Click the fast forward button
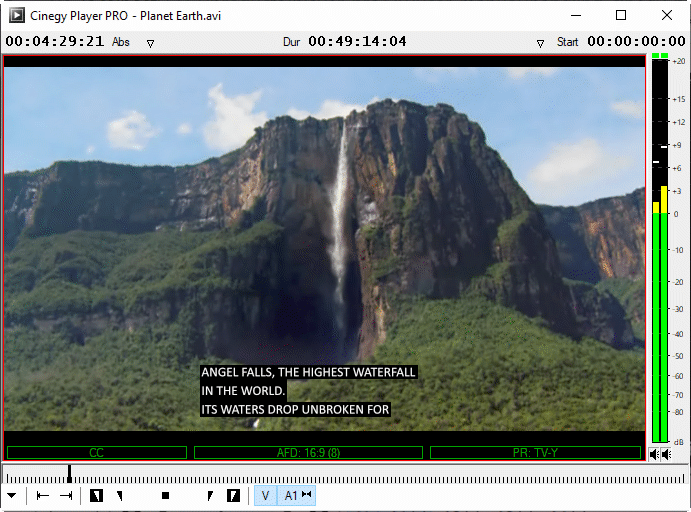Image resolution: width=691 pixels, height=512 pixels. coord(233,496)
